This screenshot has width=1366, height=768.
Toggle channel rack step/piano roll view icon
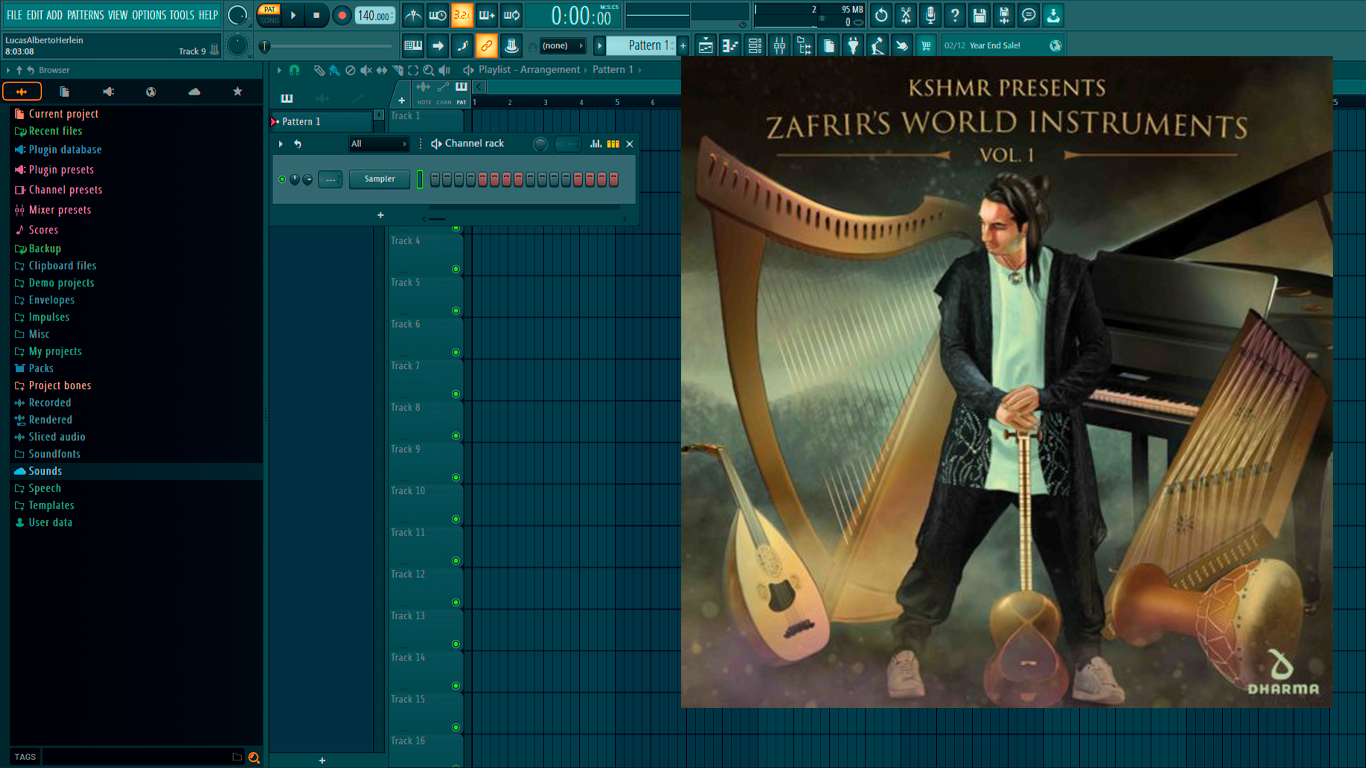(x=613, y=144)
